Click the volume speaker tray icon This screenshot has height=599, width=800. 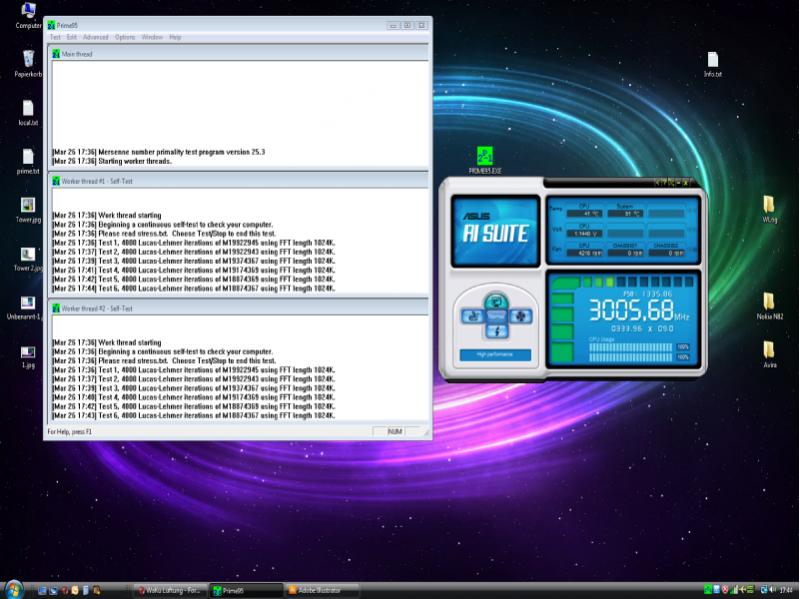772,590
